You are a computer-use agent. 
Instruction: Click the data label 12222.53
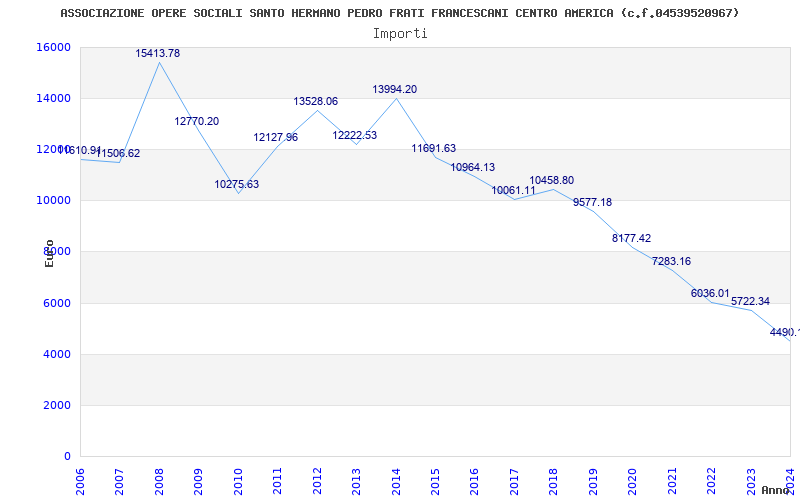(355, 135)
